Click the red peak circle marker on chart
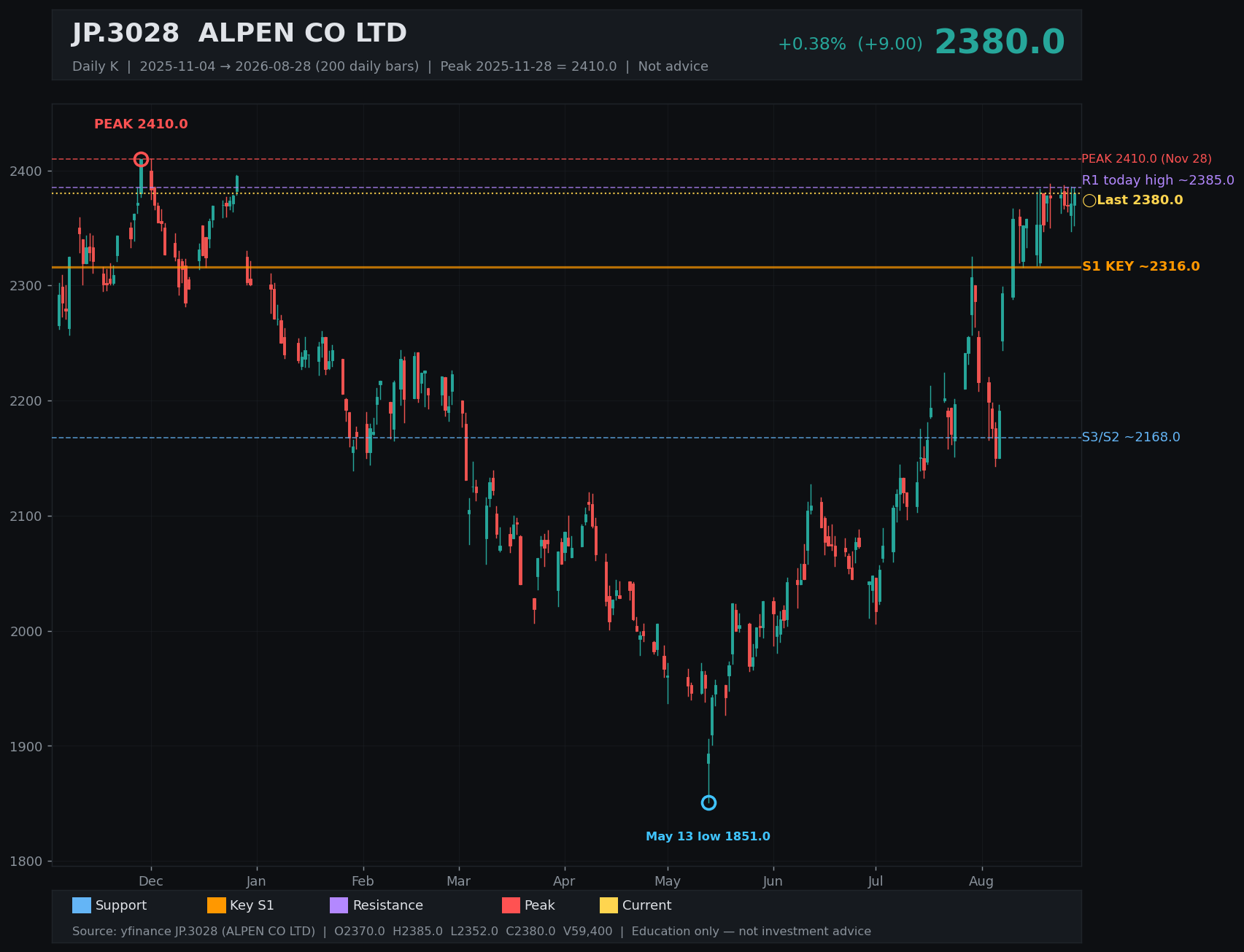This screenshot has height=952, width=1244. point(142,160)
